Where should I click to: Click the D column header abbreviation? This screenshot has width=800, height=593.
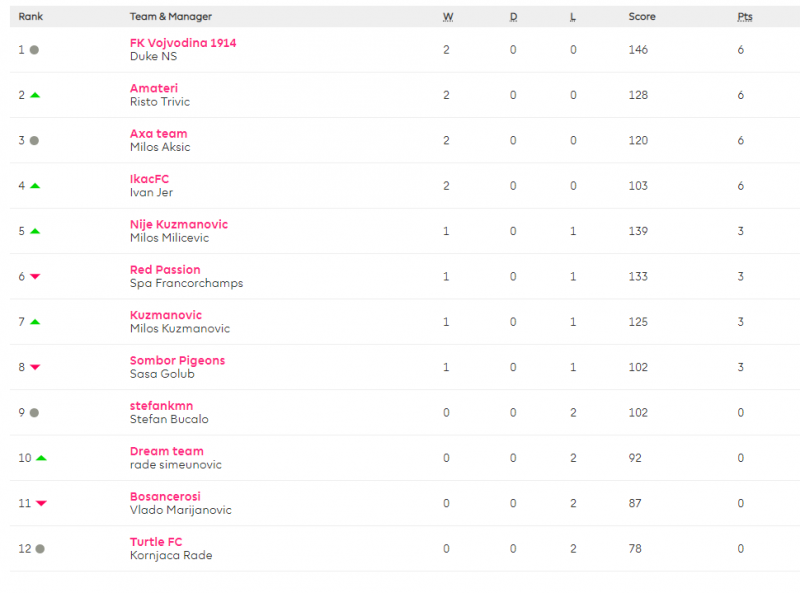click(x=513, y=17)
